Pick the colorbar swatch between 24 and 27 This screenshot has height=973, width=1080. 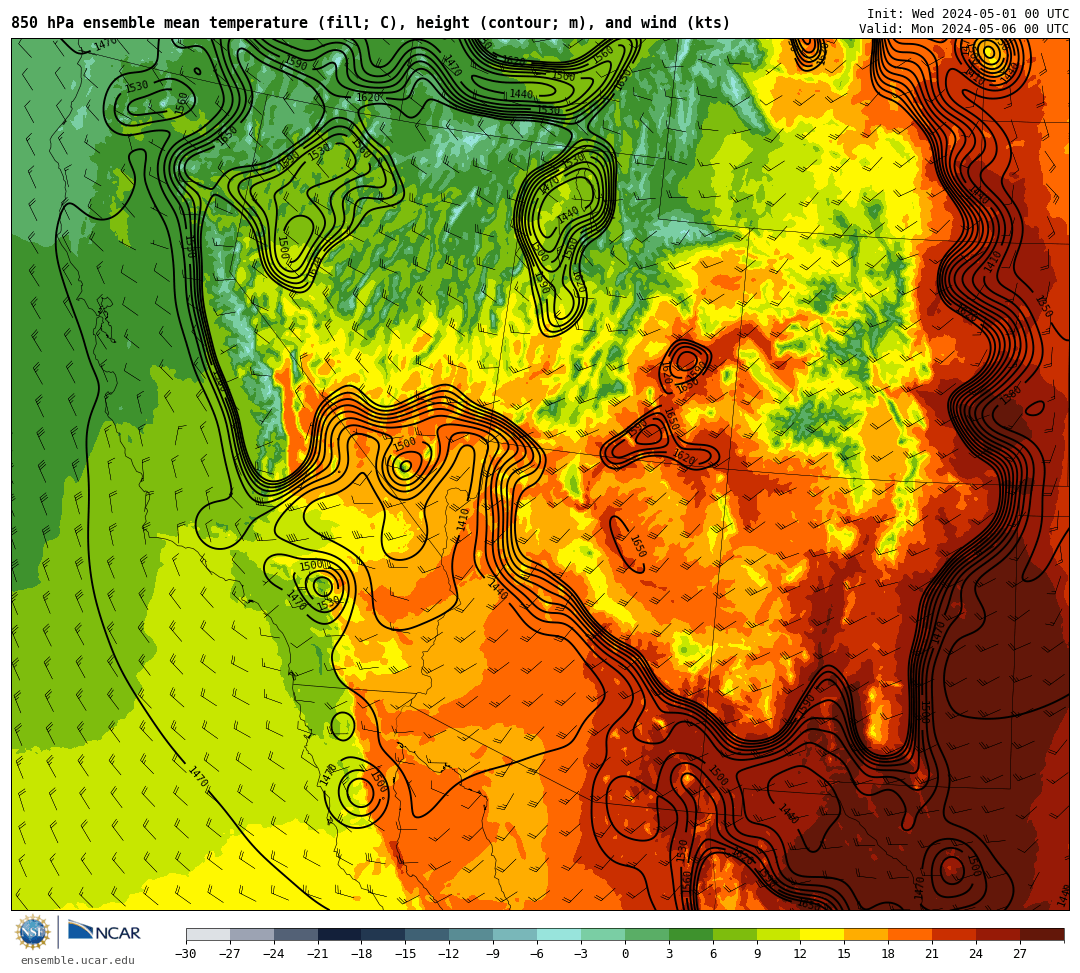tap(998, 934)
